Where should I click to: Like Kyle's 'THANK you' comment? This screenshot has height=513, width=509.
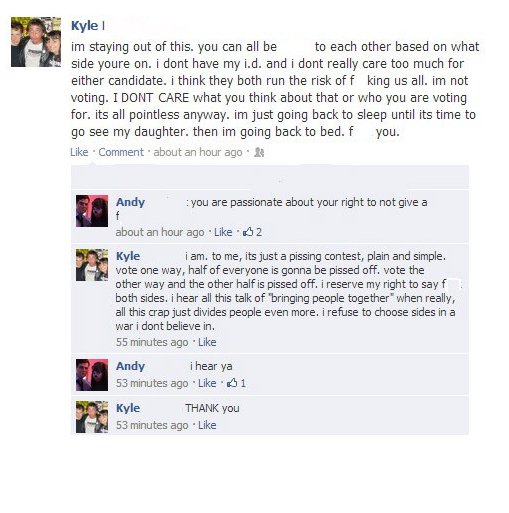pyautogui.click(x=207, y=425)
